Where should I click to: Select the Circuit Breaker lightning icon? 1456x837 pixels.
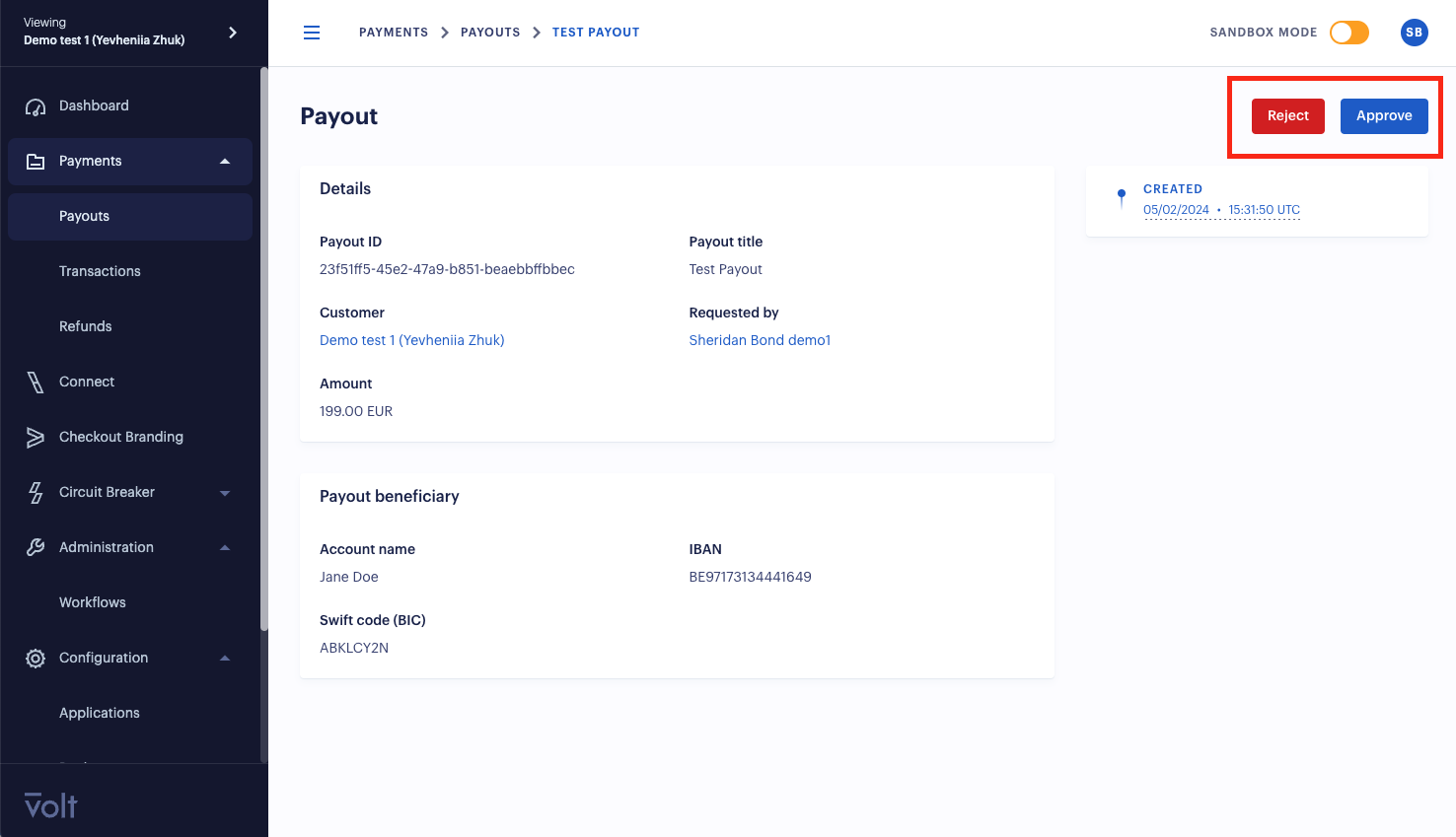point(36,492)
